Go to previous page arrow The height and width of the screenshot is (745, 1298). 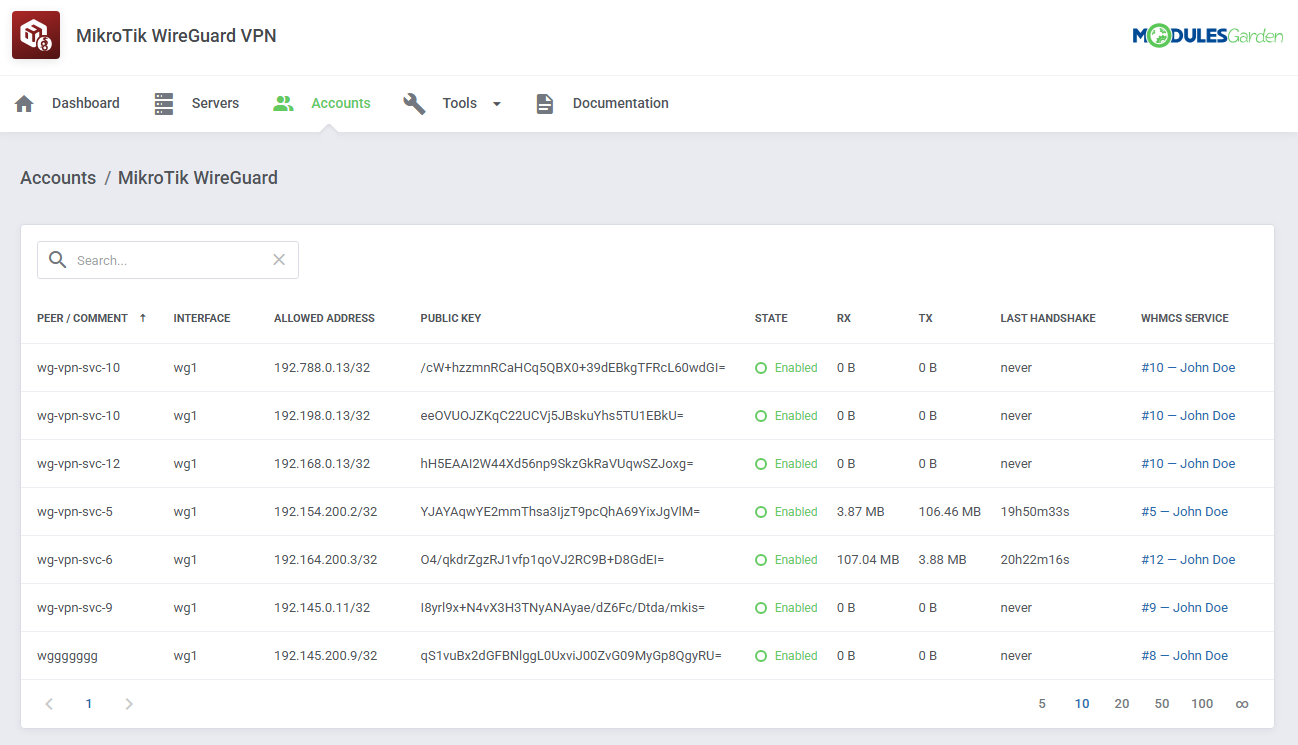pyautogui.click(x=49, y=704)
